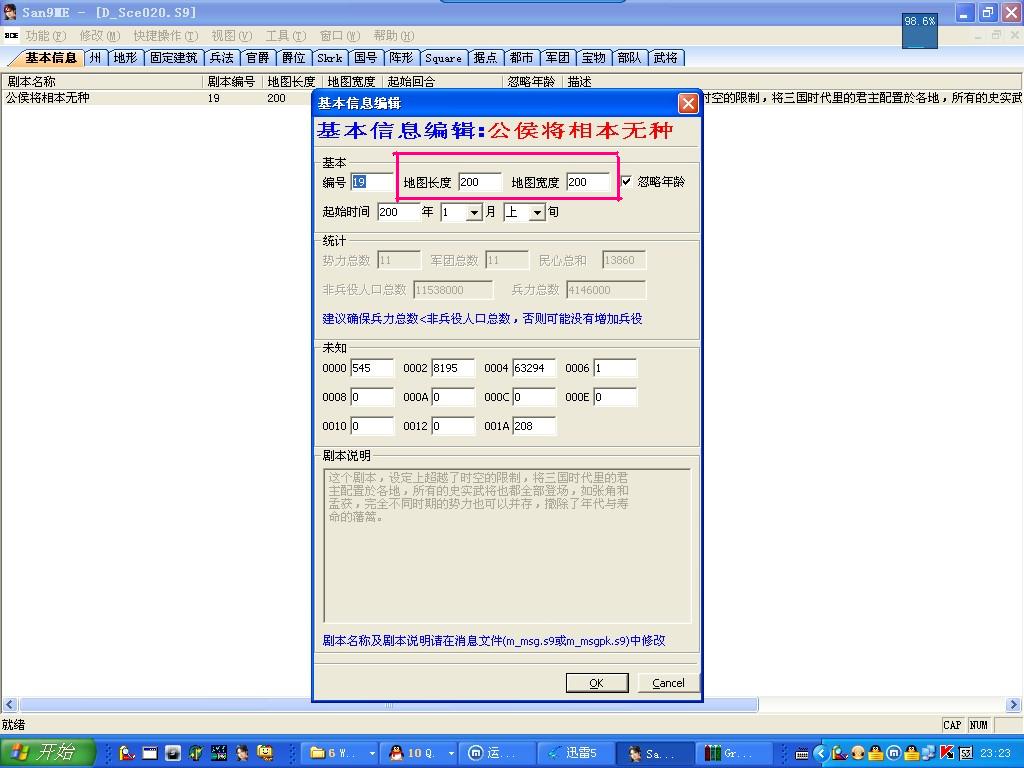The height and width of the screenshot is (768, 1024).
Task: Open the 旬 (上) dropdown
Action: 537,212
